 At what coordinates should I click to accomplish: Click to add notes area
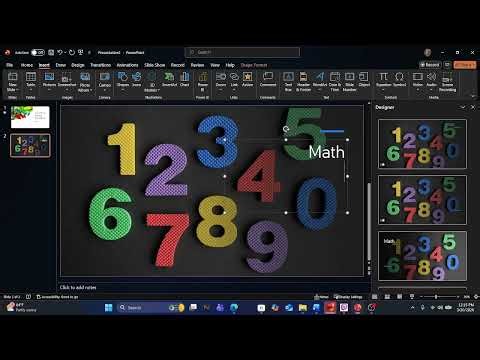pyautogui.click(x=78, y=287)
